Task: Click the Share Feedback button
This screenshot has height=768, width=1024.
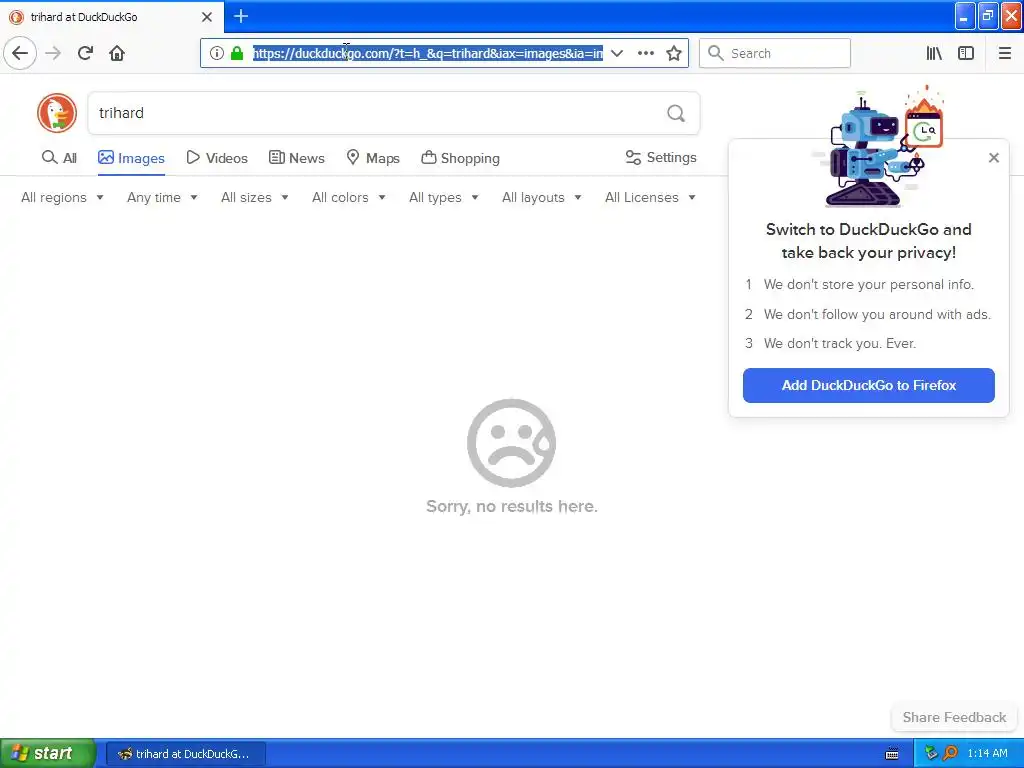Action: 954,717
